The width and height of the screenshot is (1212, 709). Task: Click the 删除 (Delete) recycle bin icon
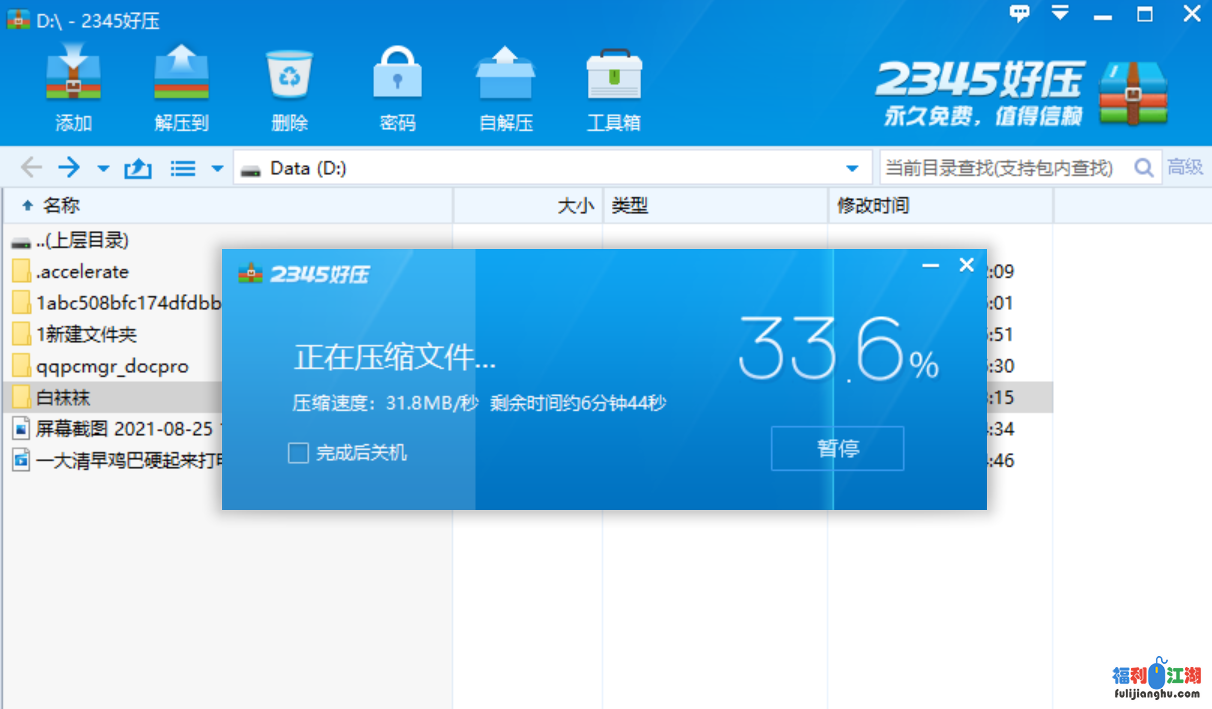[x=289, y=76]
